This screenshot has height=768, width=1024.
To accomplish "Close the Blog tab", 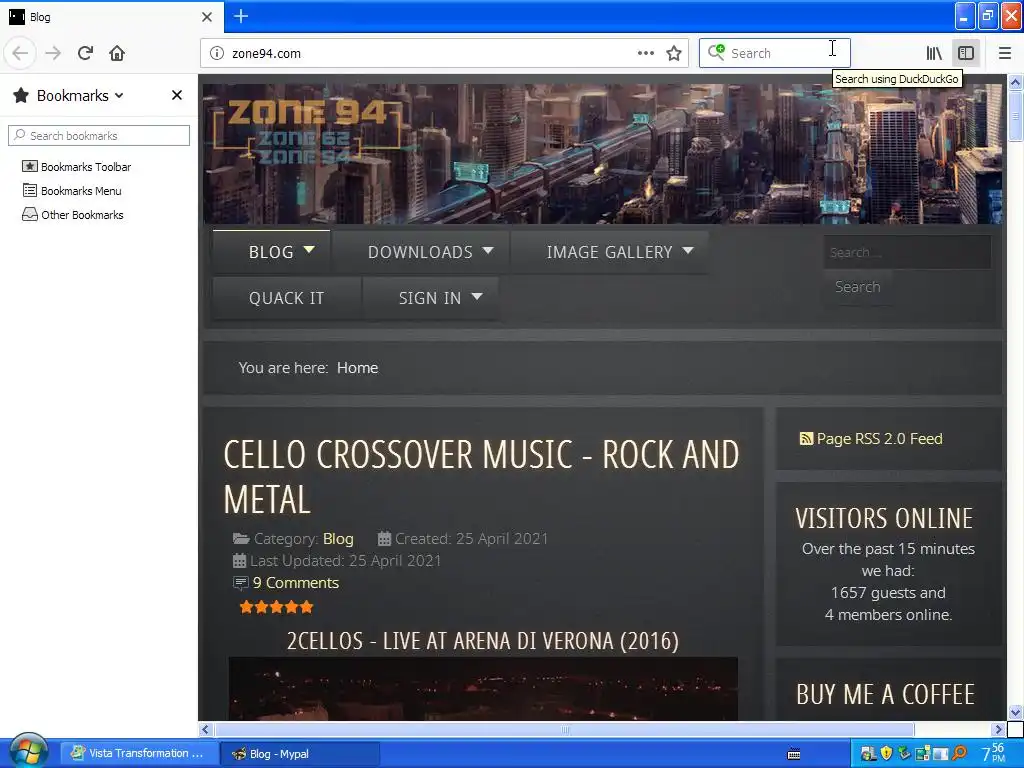I will click(x=207, y=17).
